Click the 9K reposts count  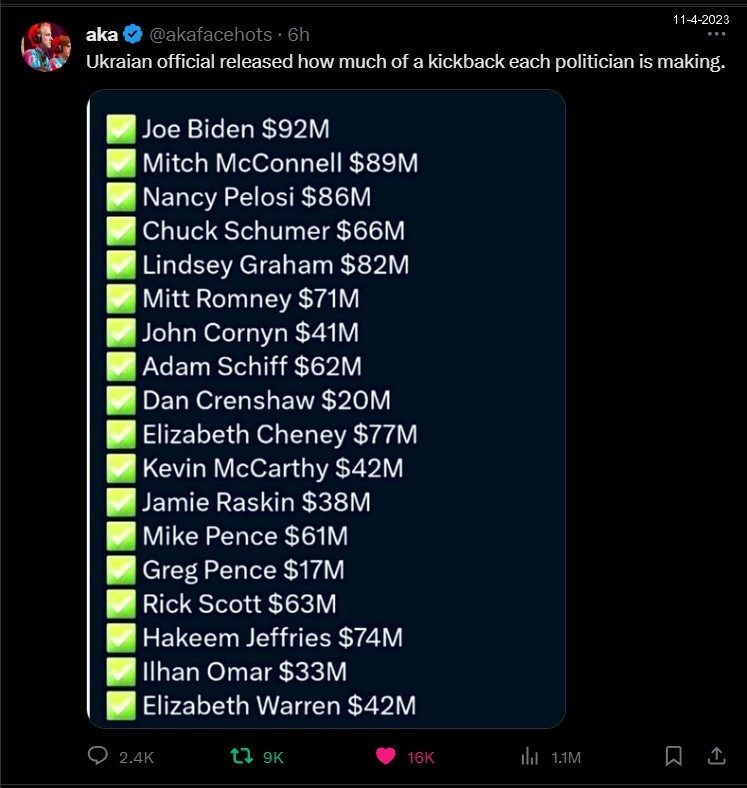[x=273, y=757]
